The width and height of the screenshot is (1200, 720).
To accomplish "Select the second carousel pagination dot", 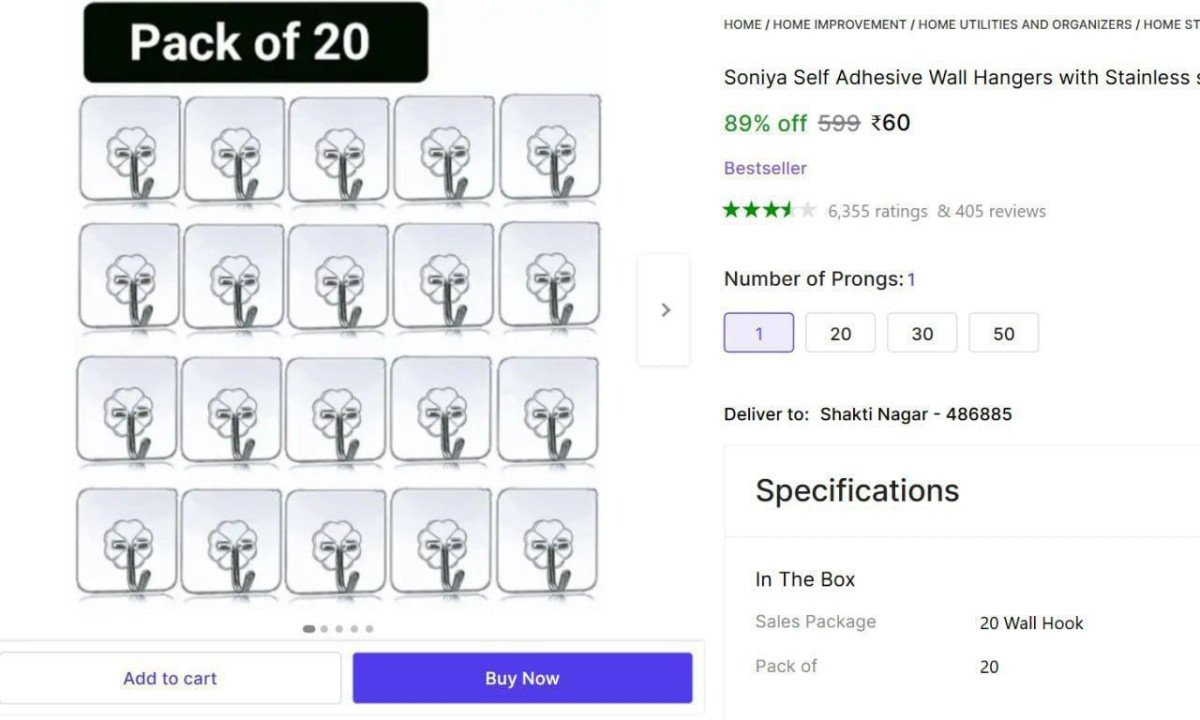I will point(324,629).
